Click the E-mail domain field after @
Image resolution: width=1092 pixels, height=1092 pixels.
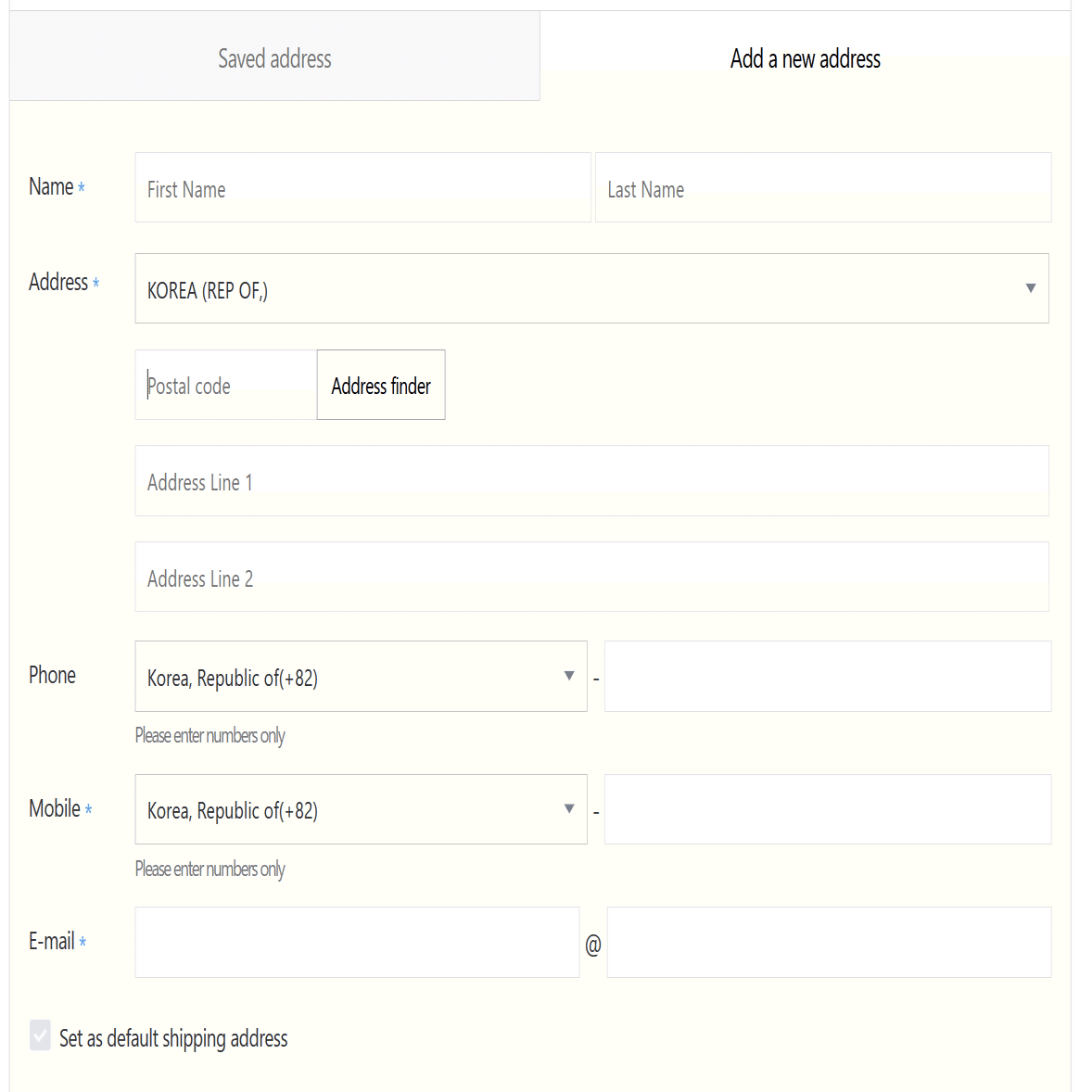(829, 942)
